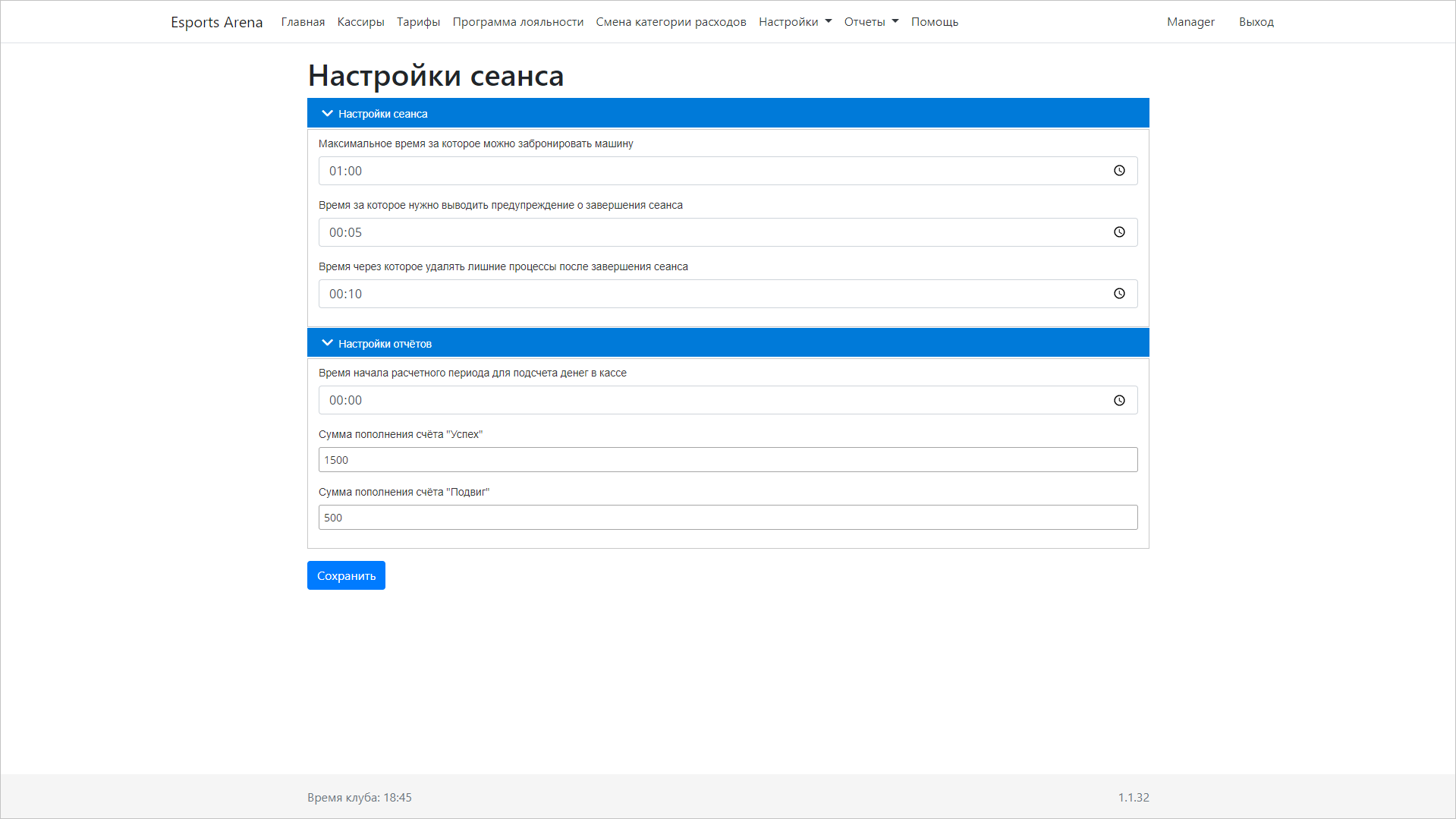The height and width of the screenshot is (819, 1456).
Task: Switch to Смена категории расходов
Action: pos(671,22)
